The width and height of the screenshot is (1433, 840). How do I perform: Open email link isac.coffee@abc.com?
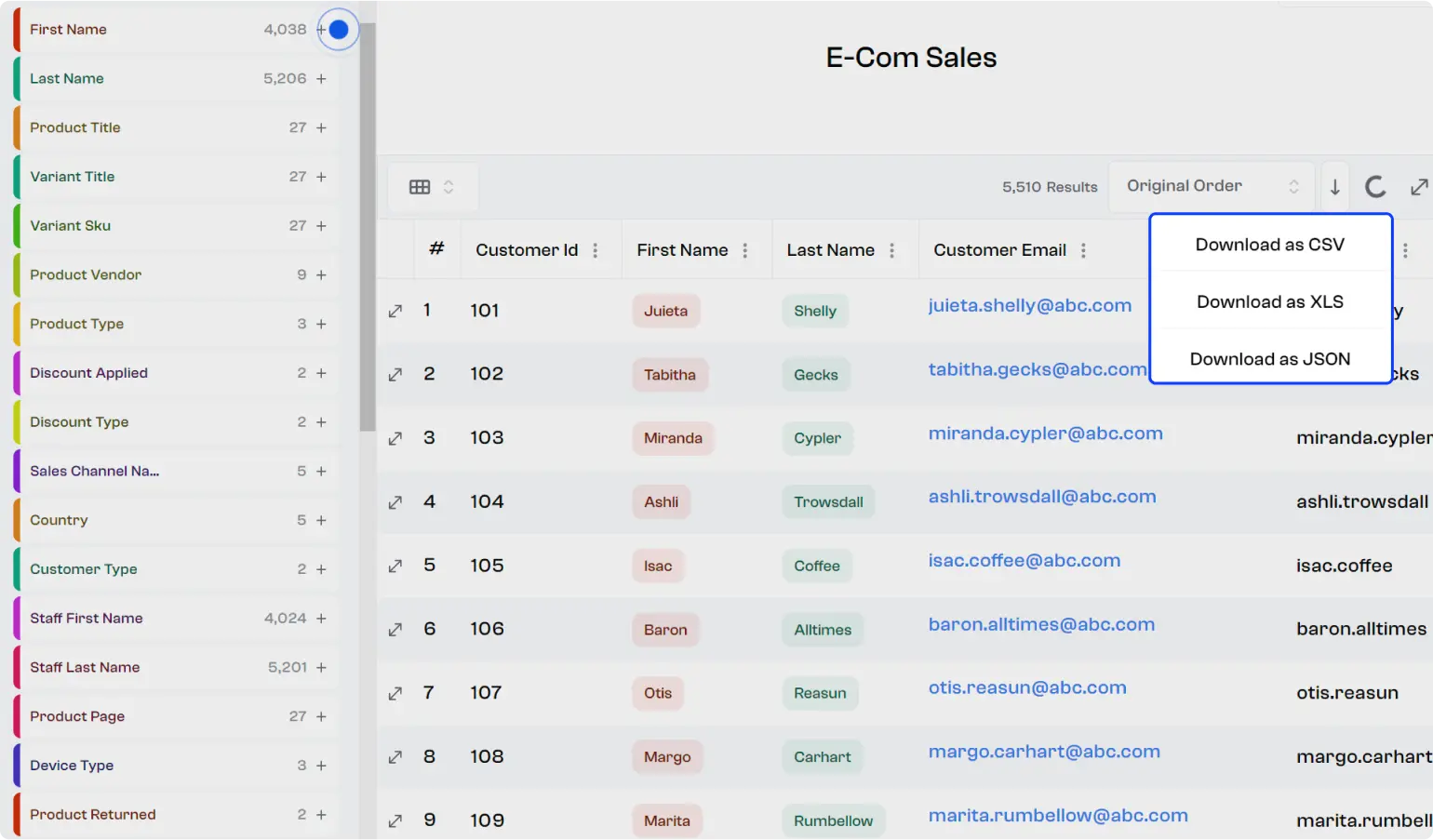coord(1025,561)
